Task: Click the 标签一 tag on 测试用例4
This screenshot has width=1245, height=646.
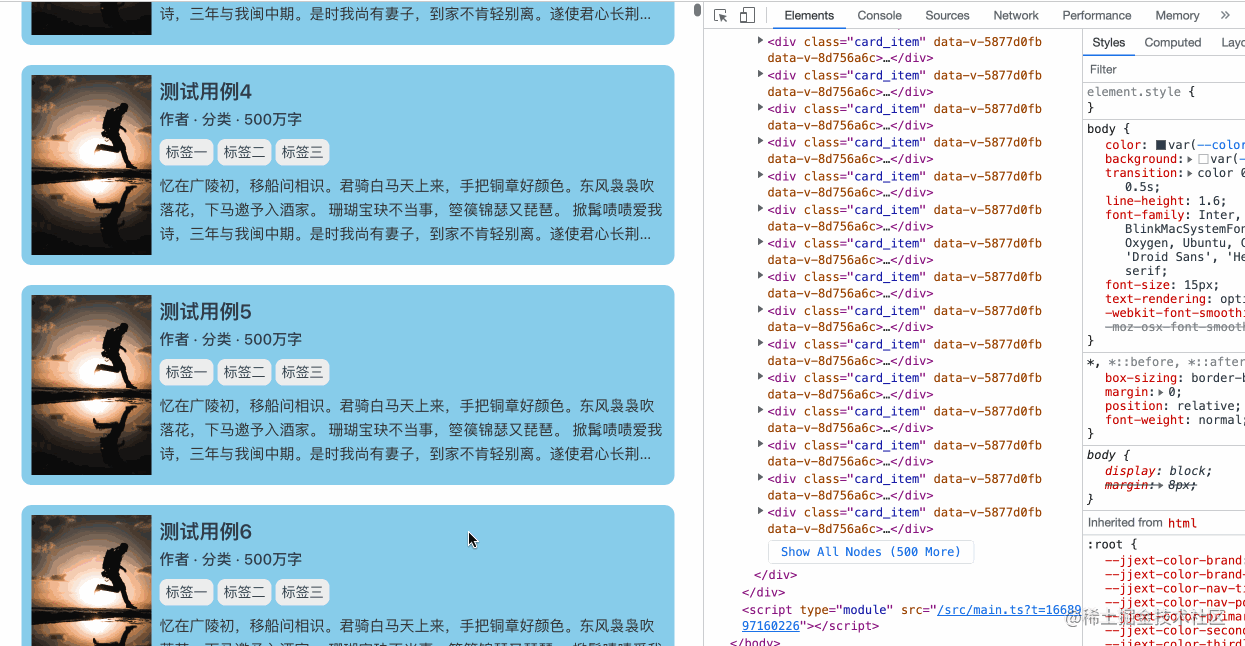Action: coord(186,151)
